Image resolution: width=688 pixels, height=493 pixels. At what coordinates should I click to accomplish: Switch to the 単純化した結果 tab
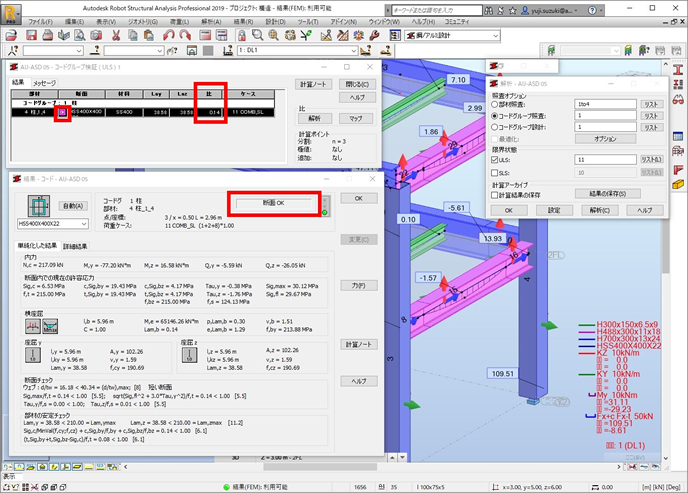point(37,246)
